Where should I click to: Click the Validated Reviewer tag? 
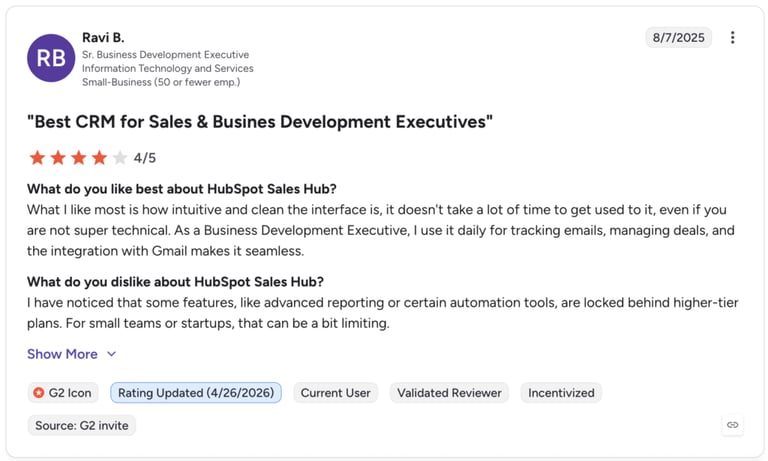[x=449, y=393]
